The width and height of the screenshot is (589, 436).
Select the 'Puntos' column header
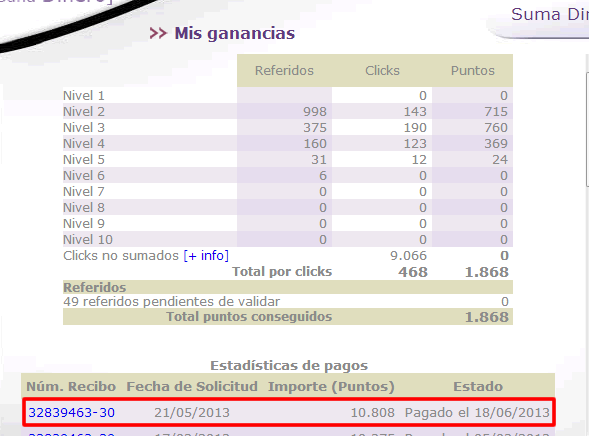(x=473, y=71)
